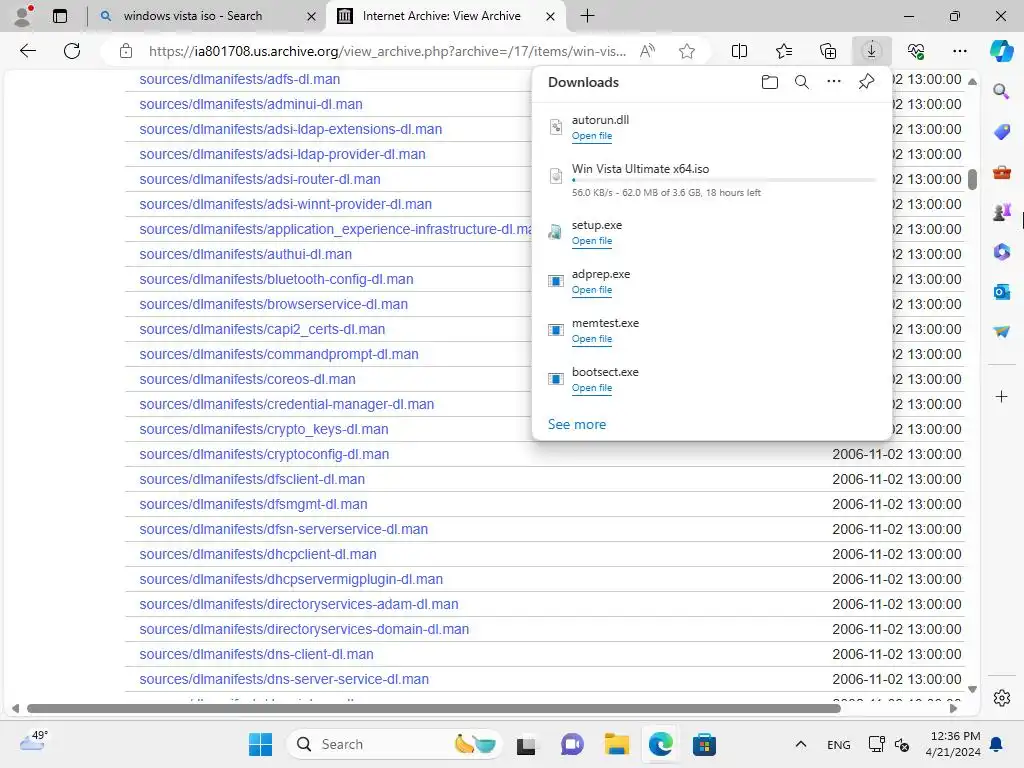Open the Collections icon
Viewport: 1024px width, 768px height.
(827, 51)
